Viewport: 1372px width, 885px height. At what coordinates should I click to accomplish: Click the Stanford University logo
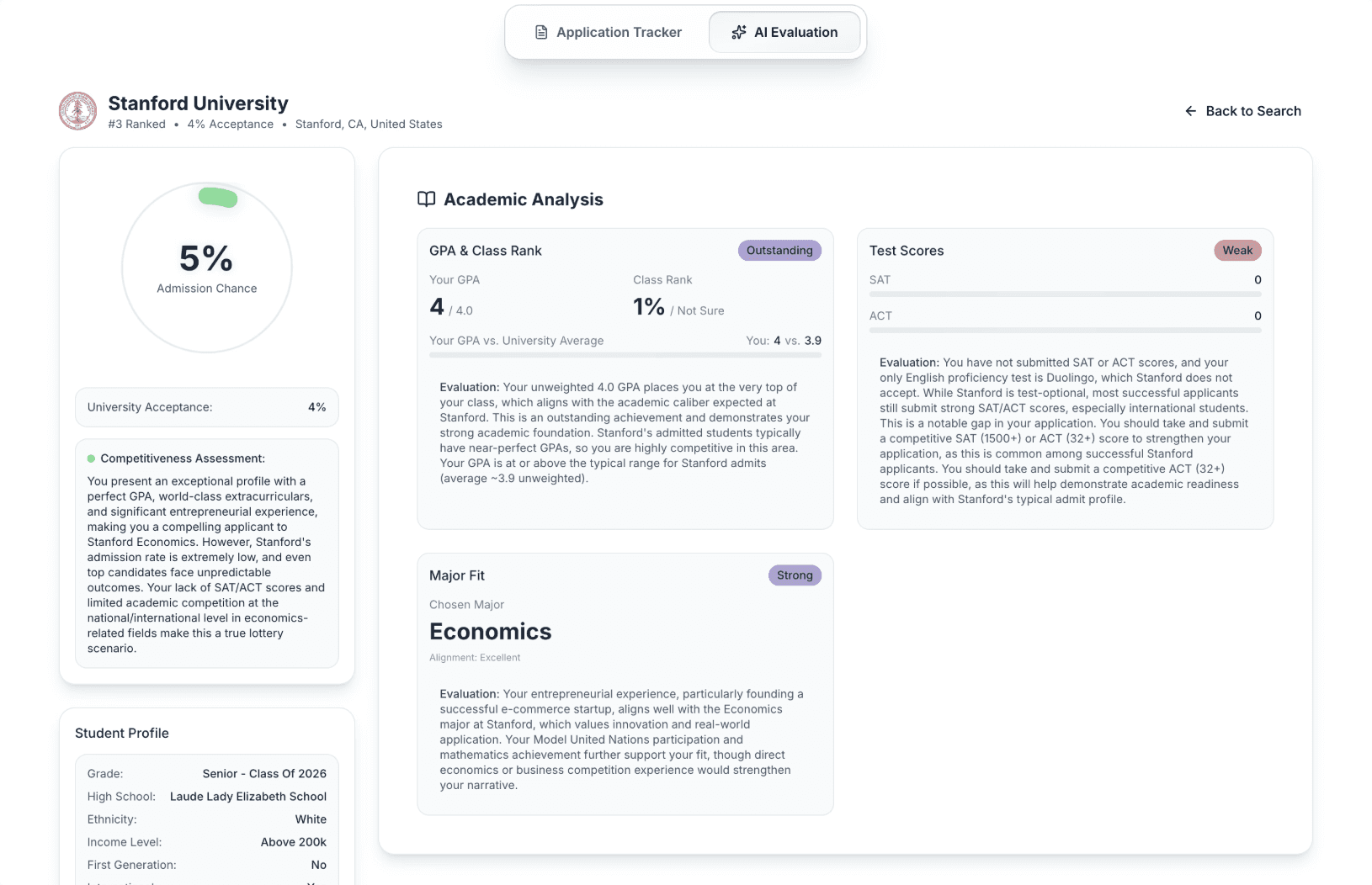[78, 111]
